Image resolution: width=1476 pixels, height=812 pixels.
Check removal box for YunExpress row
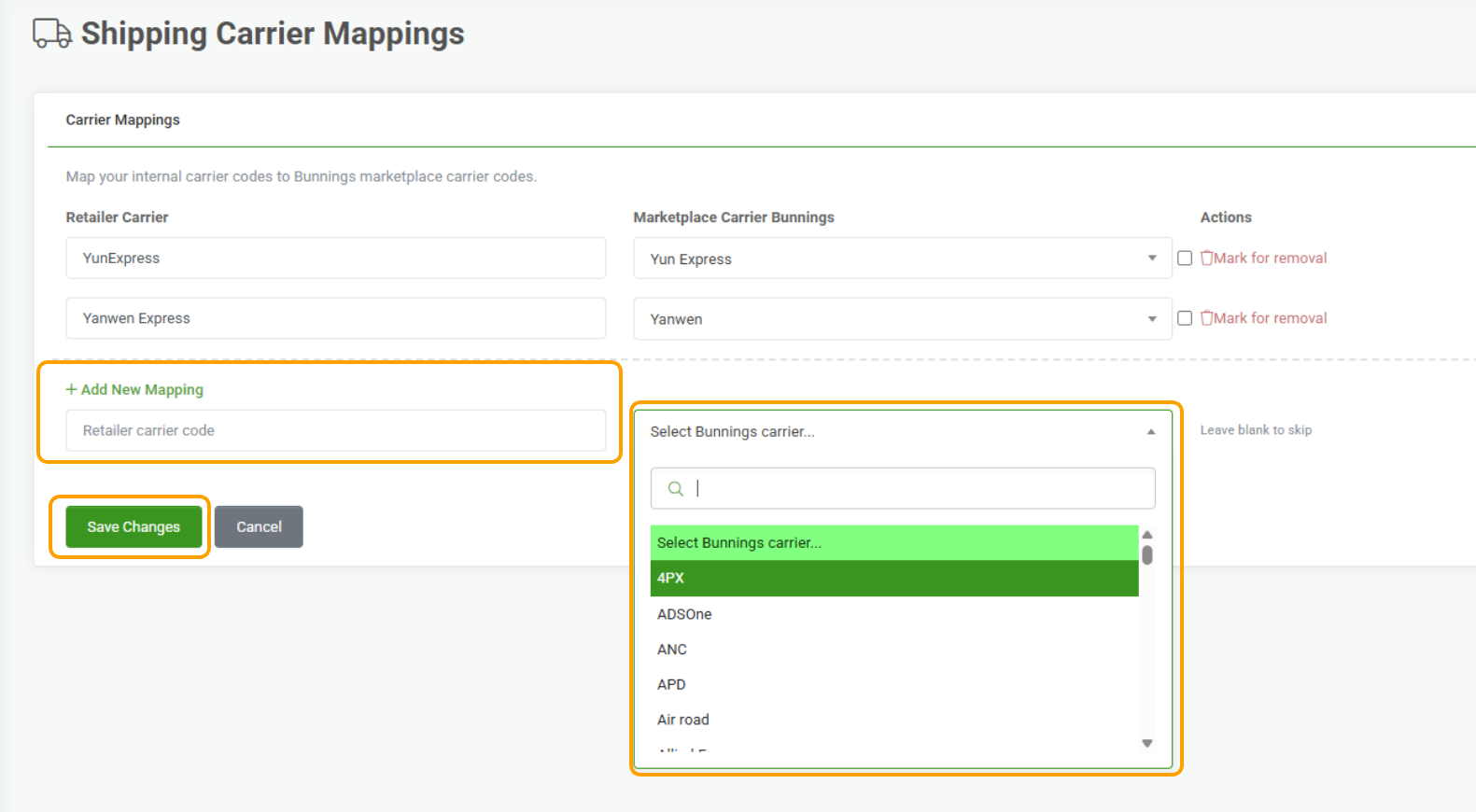pyautogui.click(x=1185, y=259)
